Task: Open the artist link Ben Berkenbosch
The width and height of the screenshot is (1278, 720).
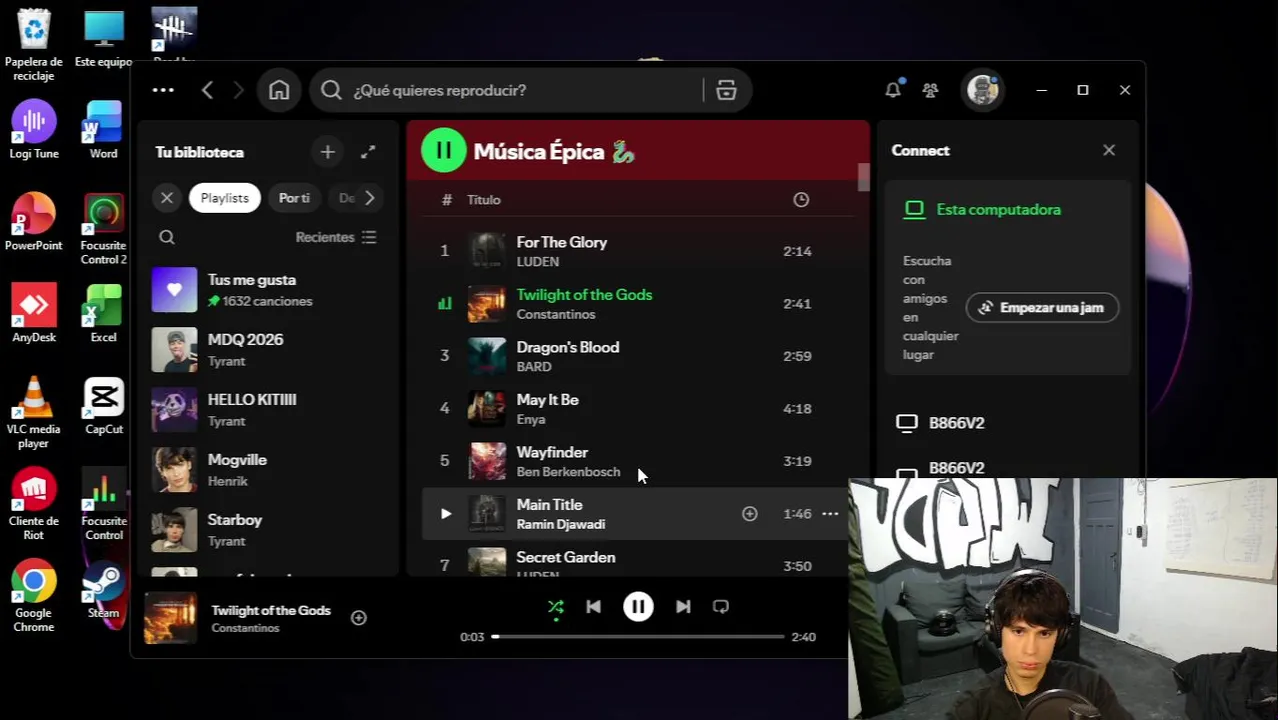Action: point(568,472)
